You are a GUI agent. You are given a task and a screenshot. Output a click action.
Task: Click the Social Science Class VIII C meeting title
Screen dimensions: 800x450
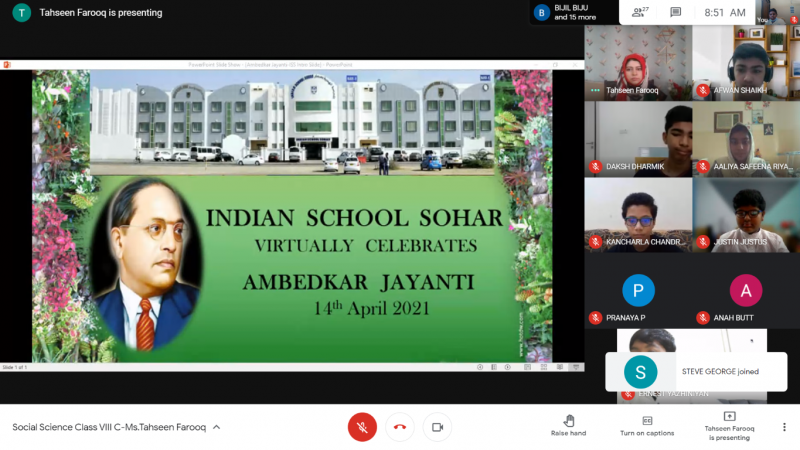coord(109,427)
